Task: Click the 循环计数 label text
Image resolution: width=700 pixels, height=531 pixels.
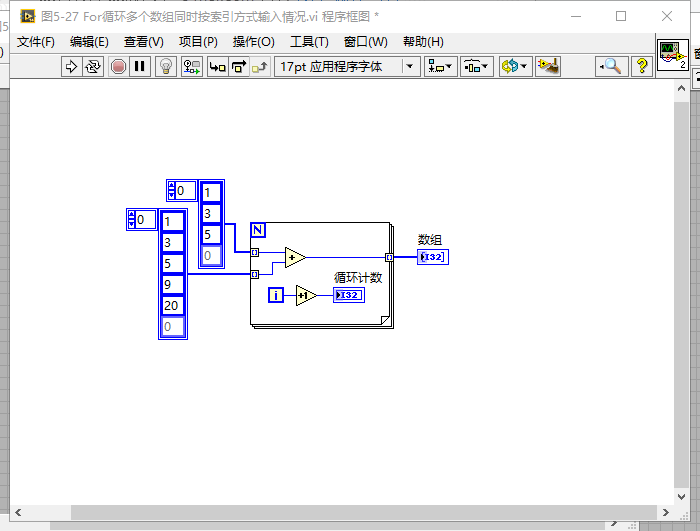Action: click(358, 278)
